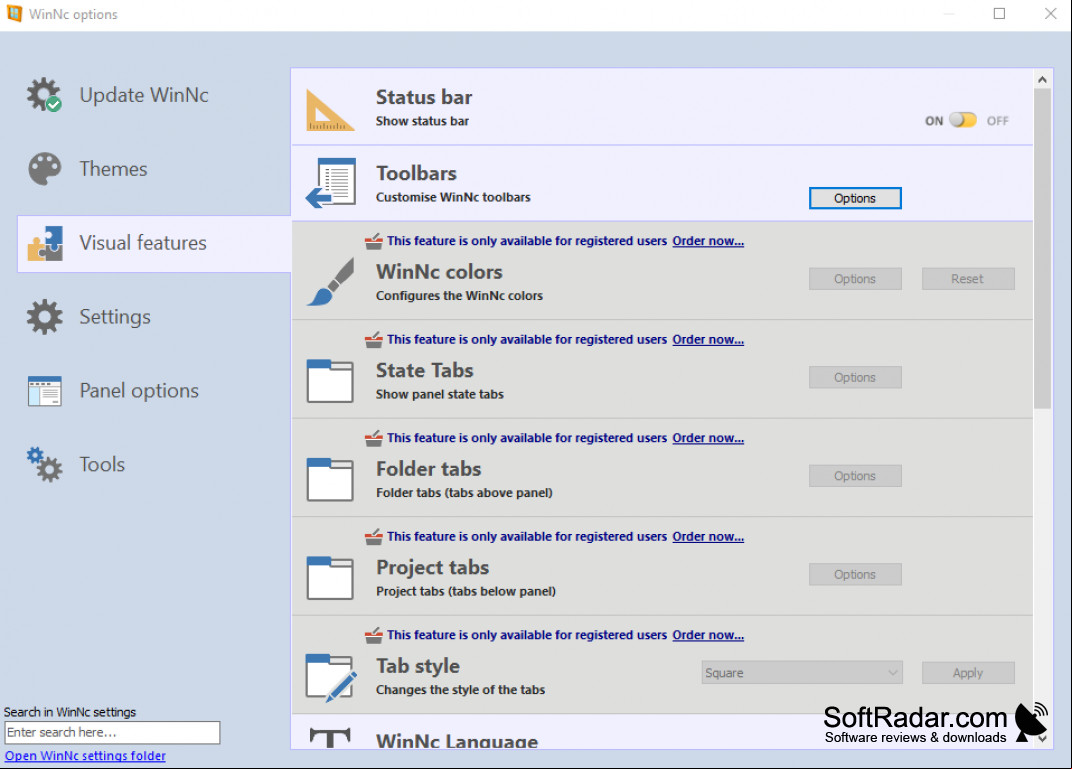Focus the Search in WinNc settings field
1072x769 pixels.
tap(112, 732)
